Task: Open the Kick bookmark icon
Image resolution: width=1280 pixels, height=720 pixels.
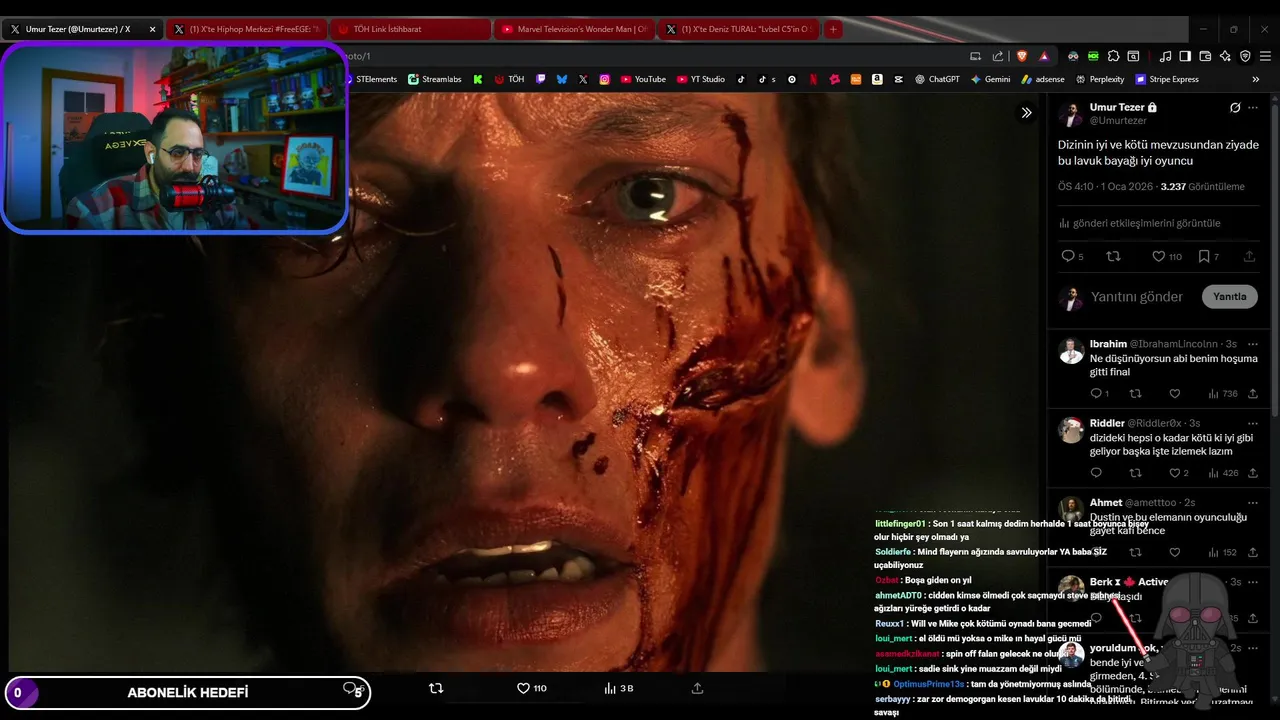Action: (x=478, y=79)
